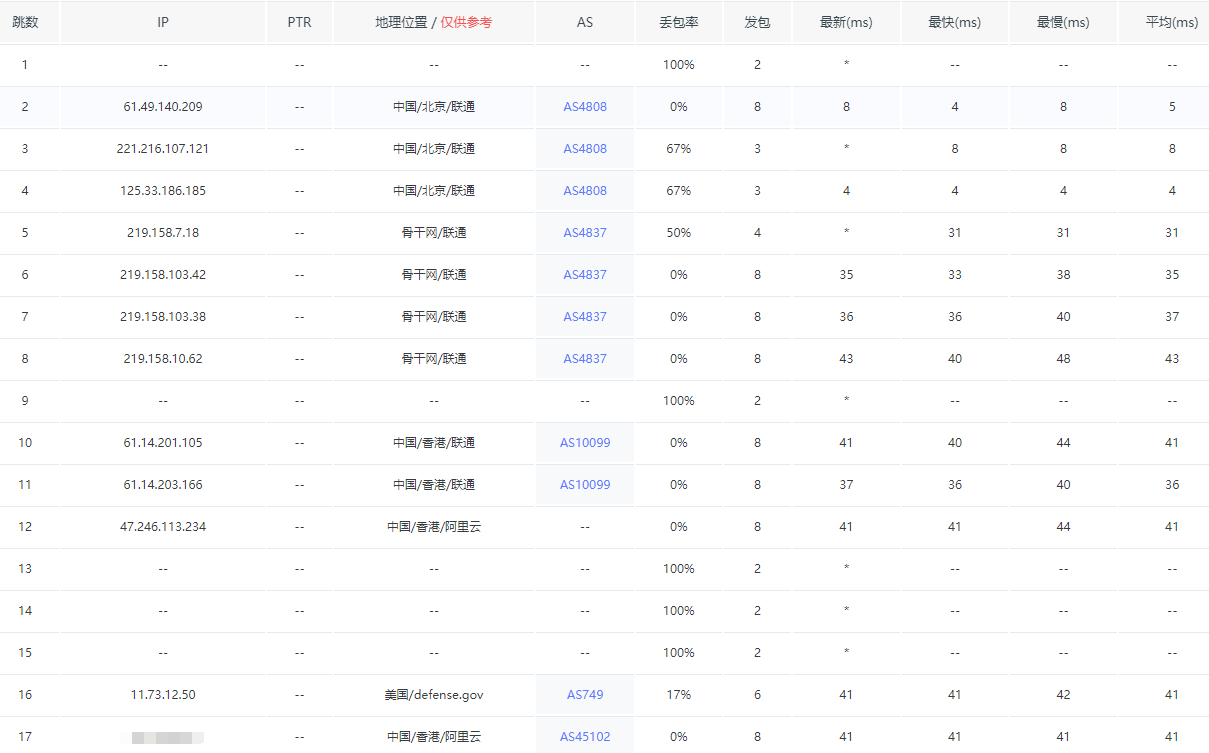Click the AS4808 link for IP 61.49.140.209

(x=585, y=107)
